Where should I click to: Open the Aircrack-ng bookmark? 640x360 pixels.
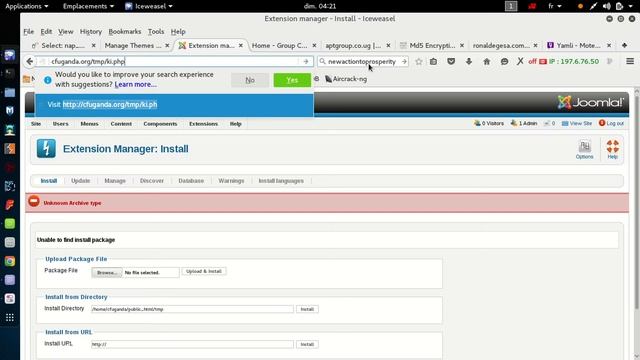tap(346, 79)
